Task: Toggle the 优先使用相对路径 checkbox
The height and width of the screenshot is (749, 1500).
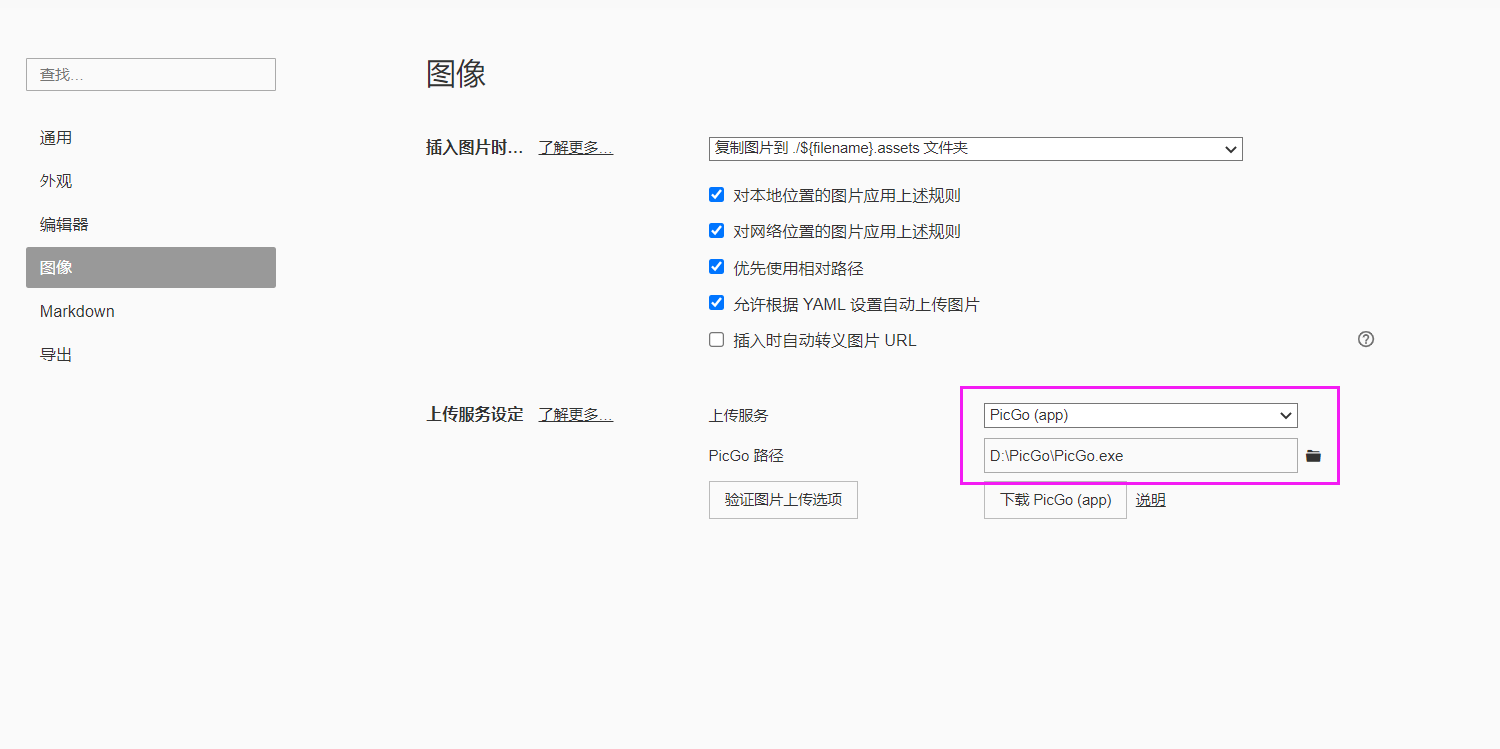Action: coord(716,266)
